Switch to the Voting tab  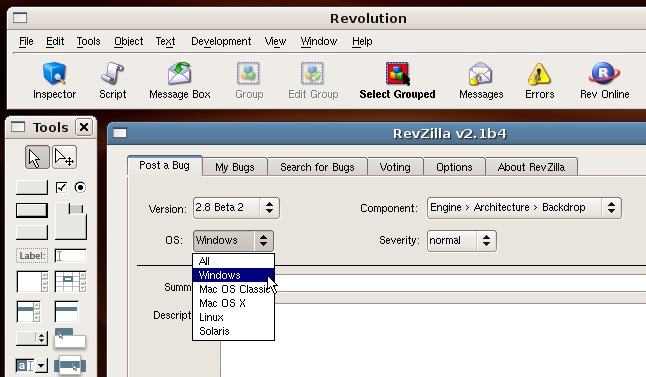395,167
